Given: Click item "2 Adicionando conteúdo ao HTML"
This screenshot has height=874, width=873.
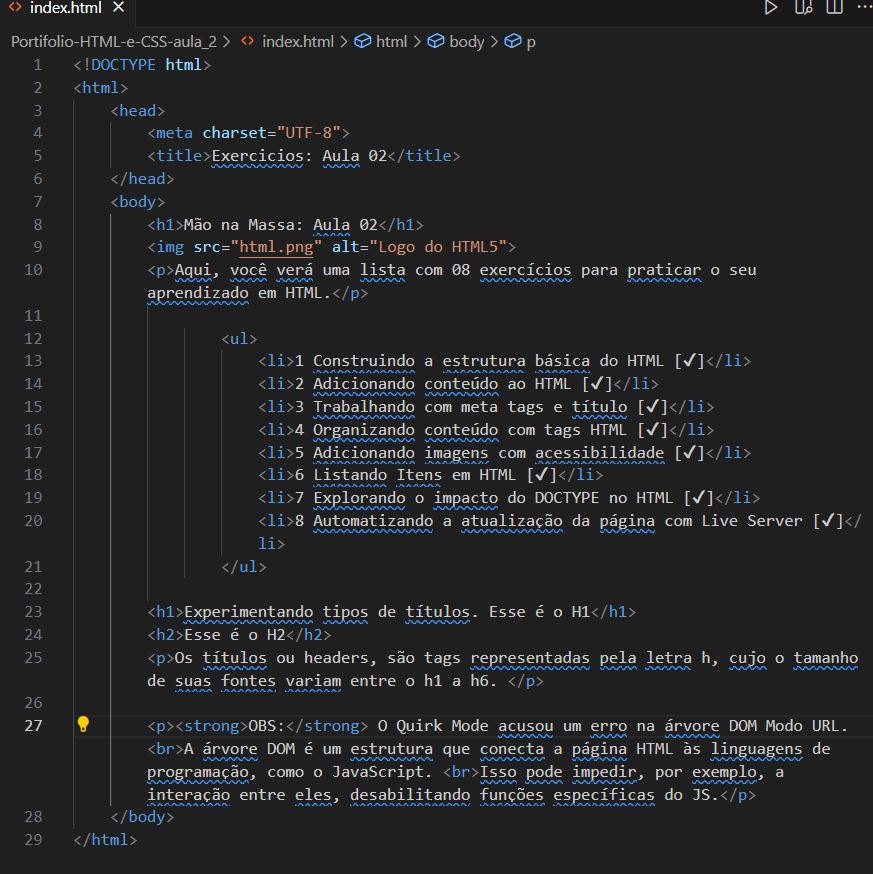Looking at the screenshot, I should point(433,384).
